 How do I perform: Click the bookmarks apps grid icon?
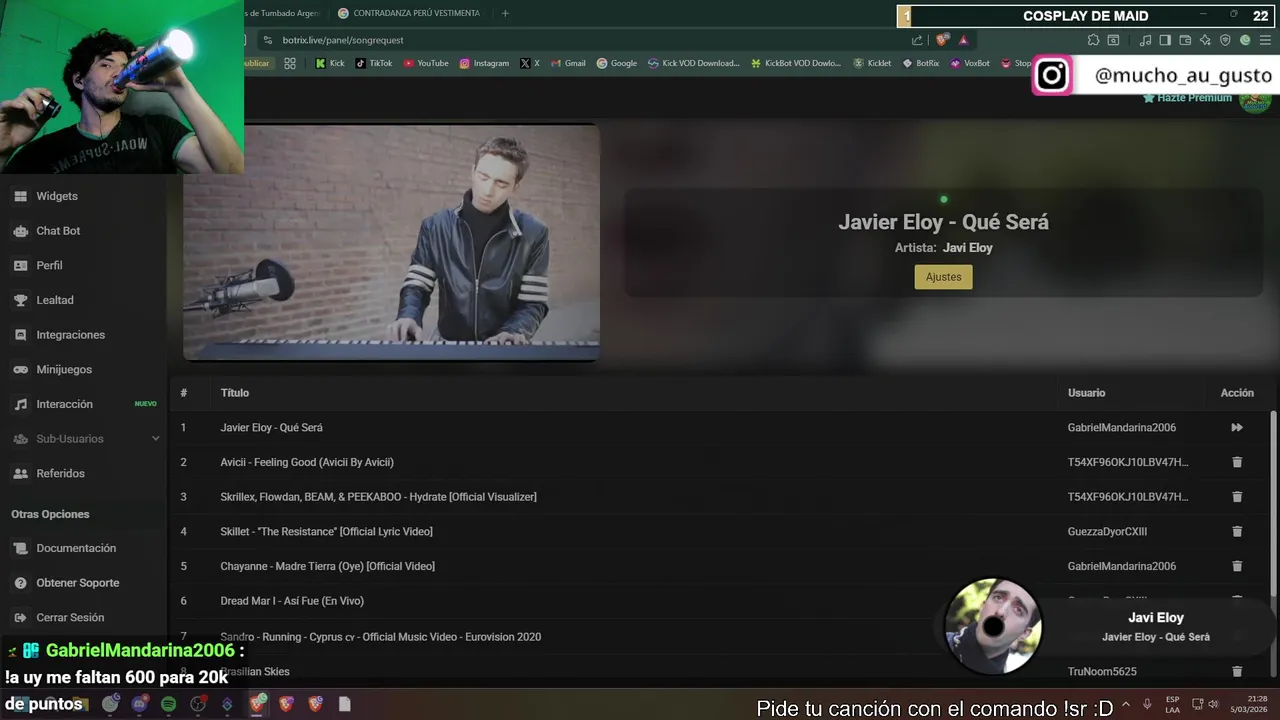(290, 63)
